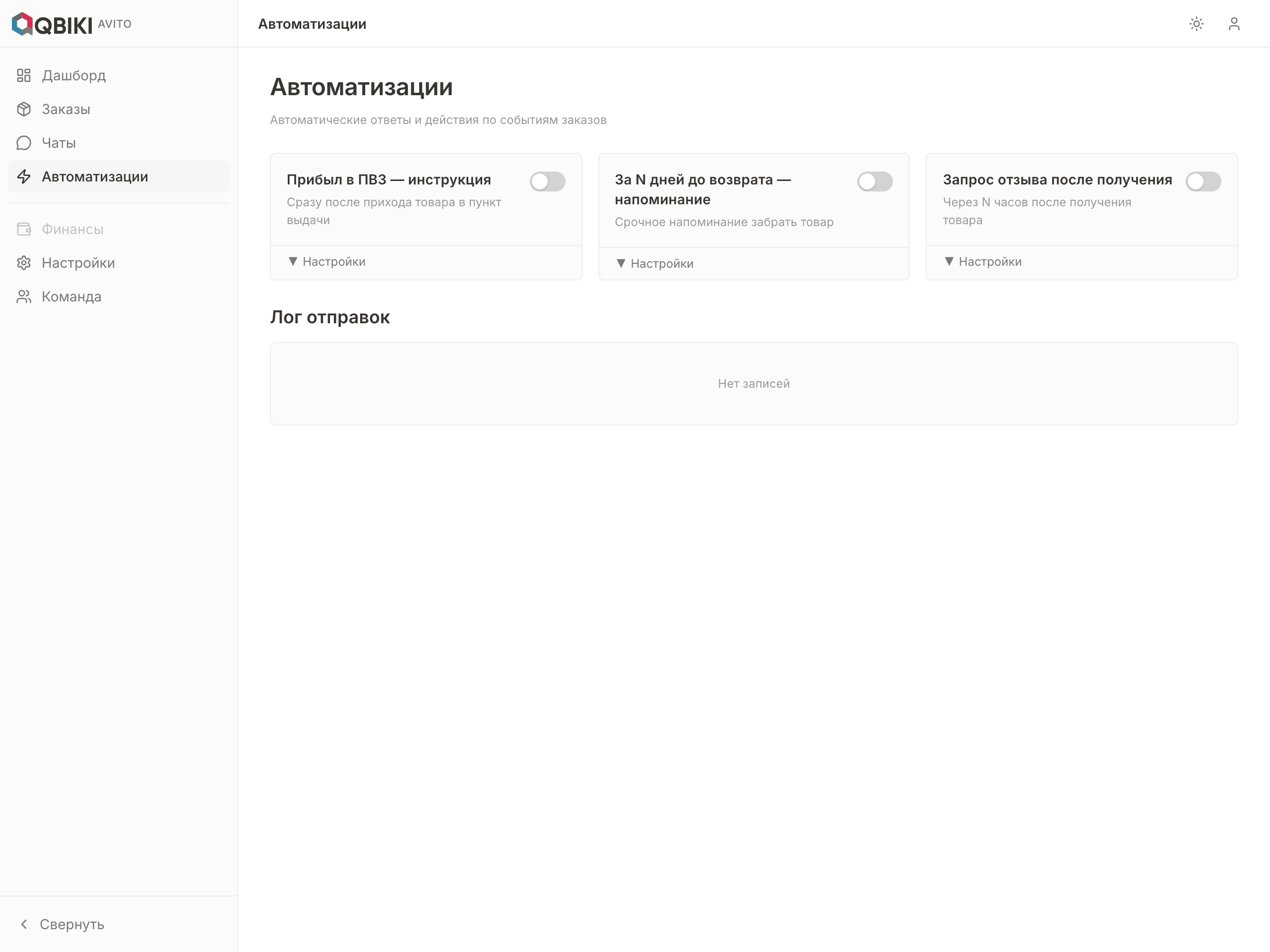Click the AVITO label next to logo

(x=115, y=24)
